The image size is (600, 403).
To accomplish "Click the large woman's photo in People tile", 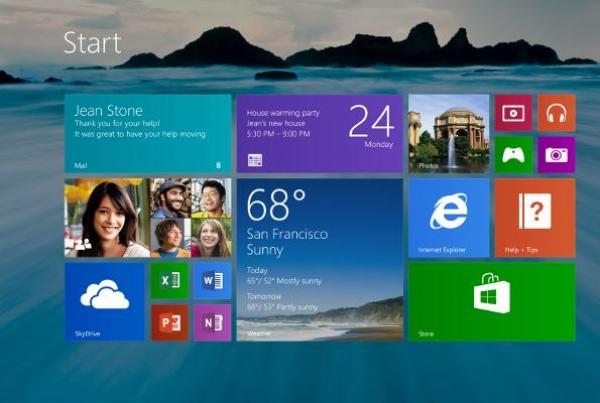I will (106, 217).
